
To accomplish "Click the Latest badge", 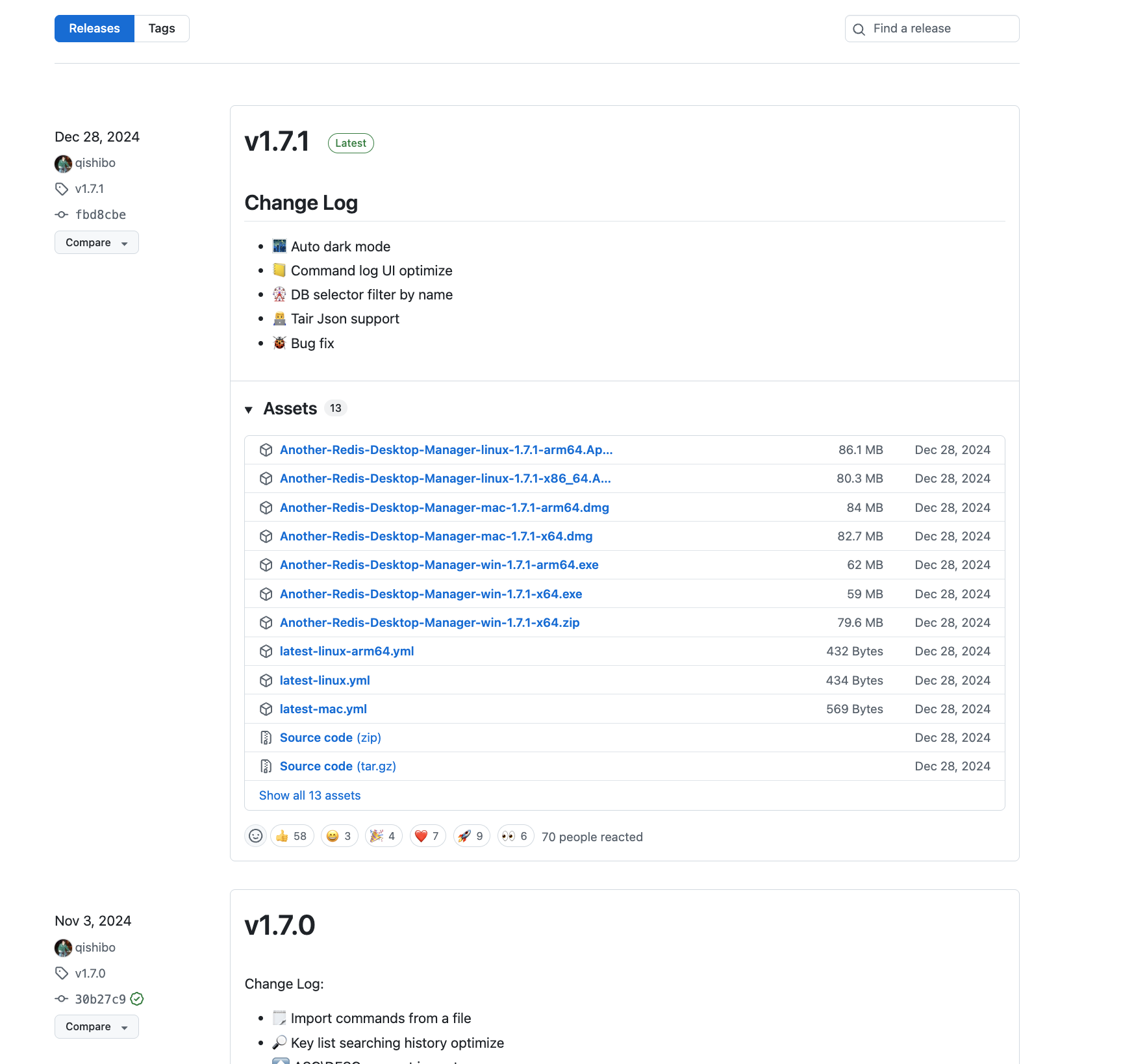I will coord(351,143).
